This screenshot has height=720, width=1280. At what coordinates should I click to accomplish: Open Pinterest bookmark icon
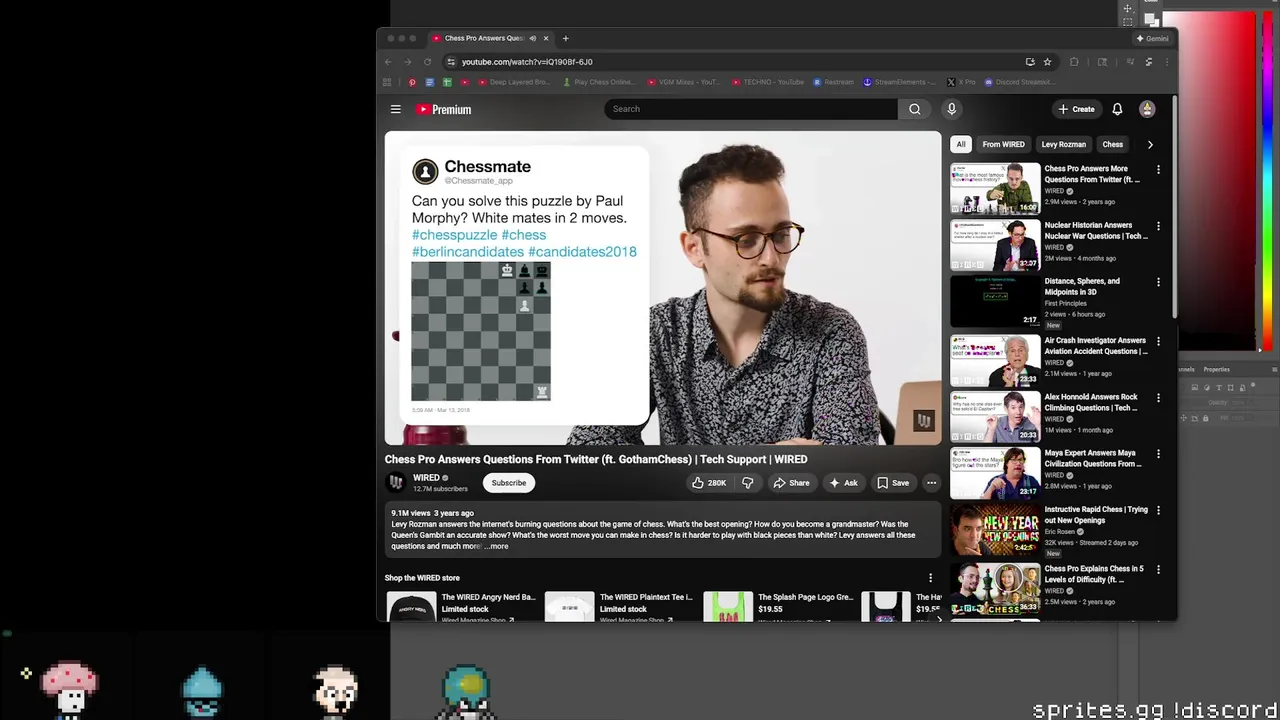pos(411,82)
